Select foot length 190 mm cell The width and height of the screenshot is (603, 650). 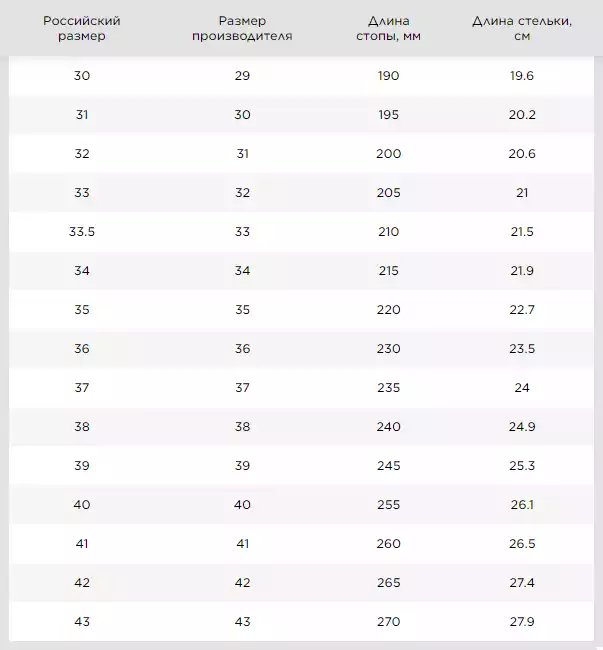389,76
